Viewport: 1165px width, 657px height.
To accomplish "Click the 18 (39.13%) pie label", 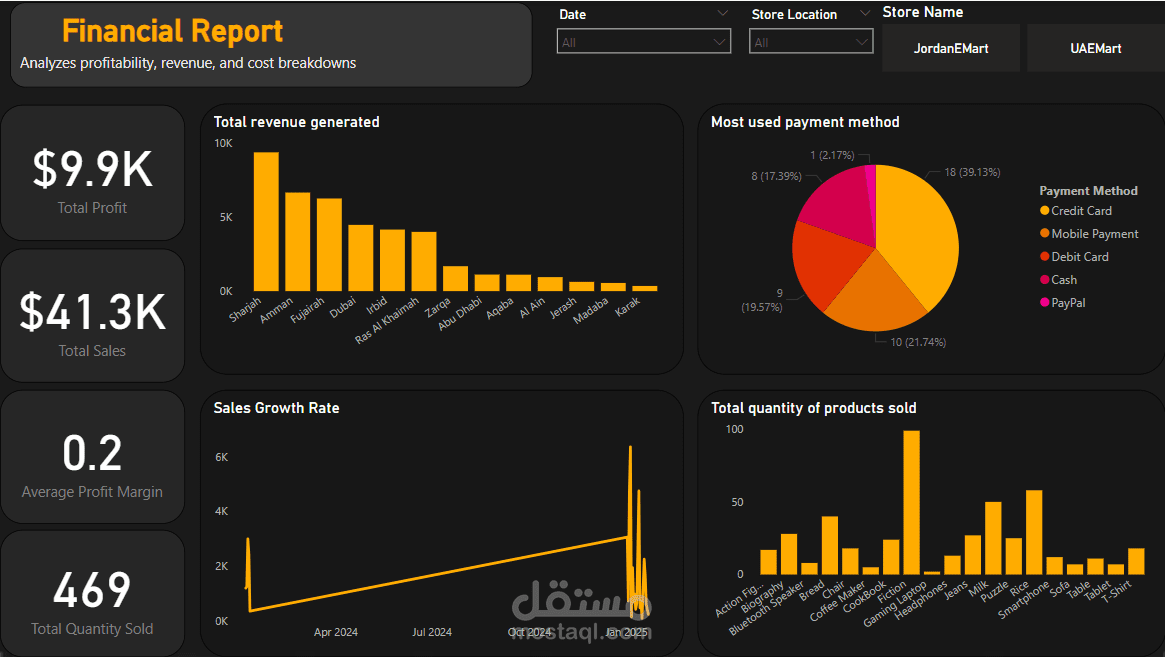I will 972,172.
